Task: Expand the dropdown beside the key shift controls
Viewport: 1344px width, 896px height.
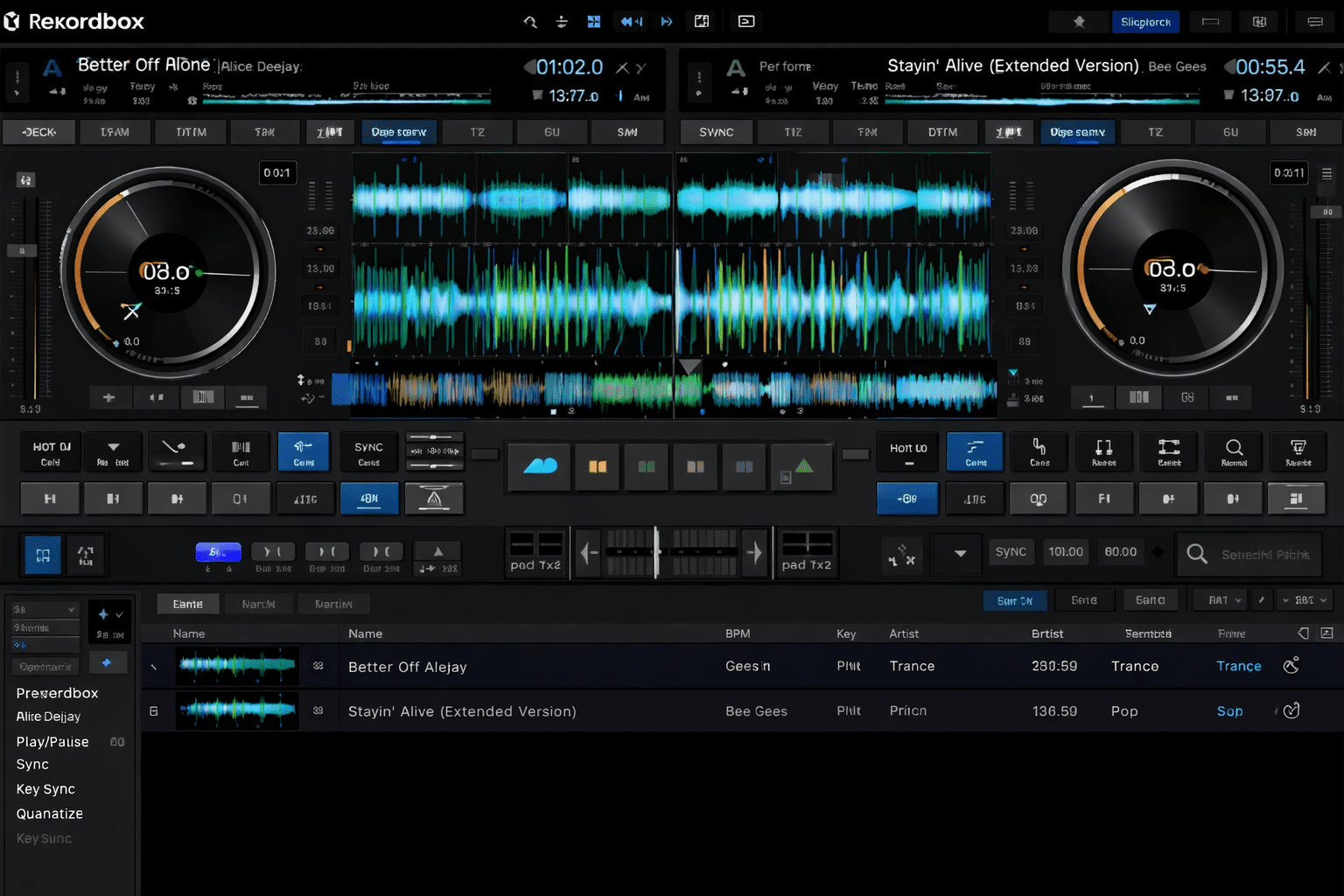Action: 956,553
